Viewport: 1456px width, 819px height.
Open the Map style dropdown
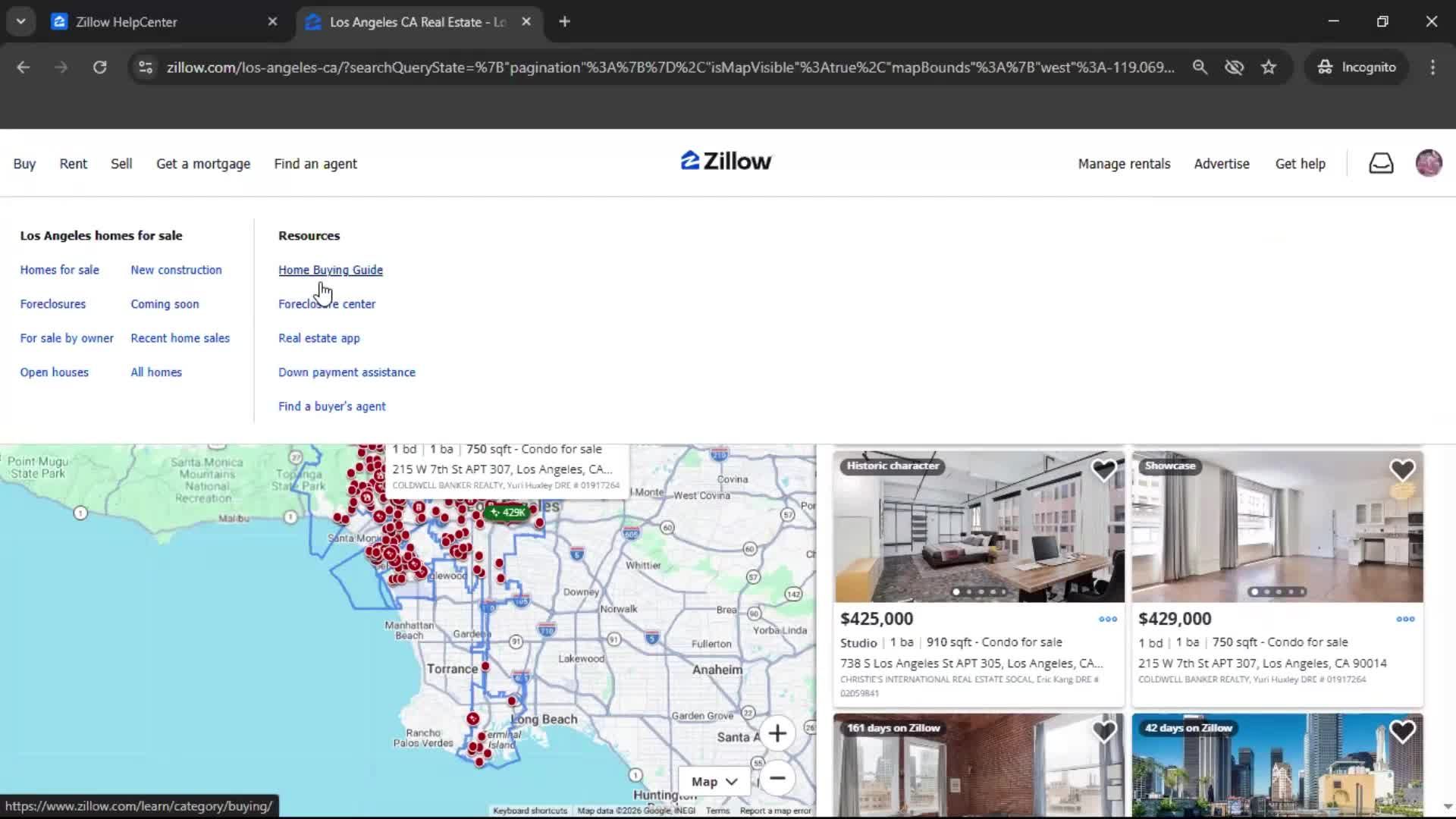click(713, 780)
